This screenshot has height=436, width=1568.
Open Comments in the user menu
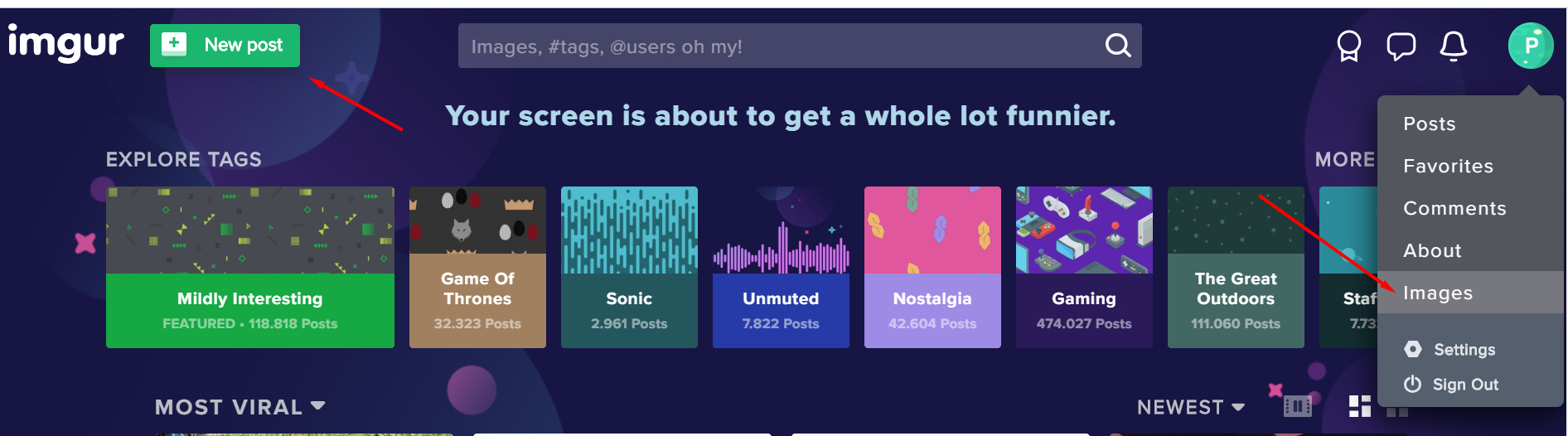(x=1454, y=209)
